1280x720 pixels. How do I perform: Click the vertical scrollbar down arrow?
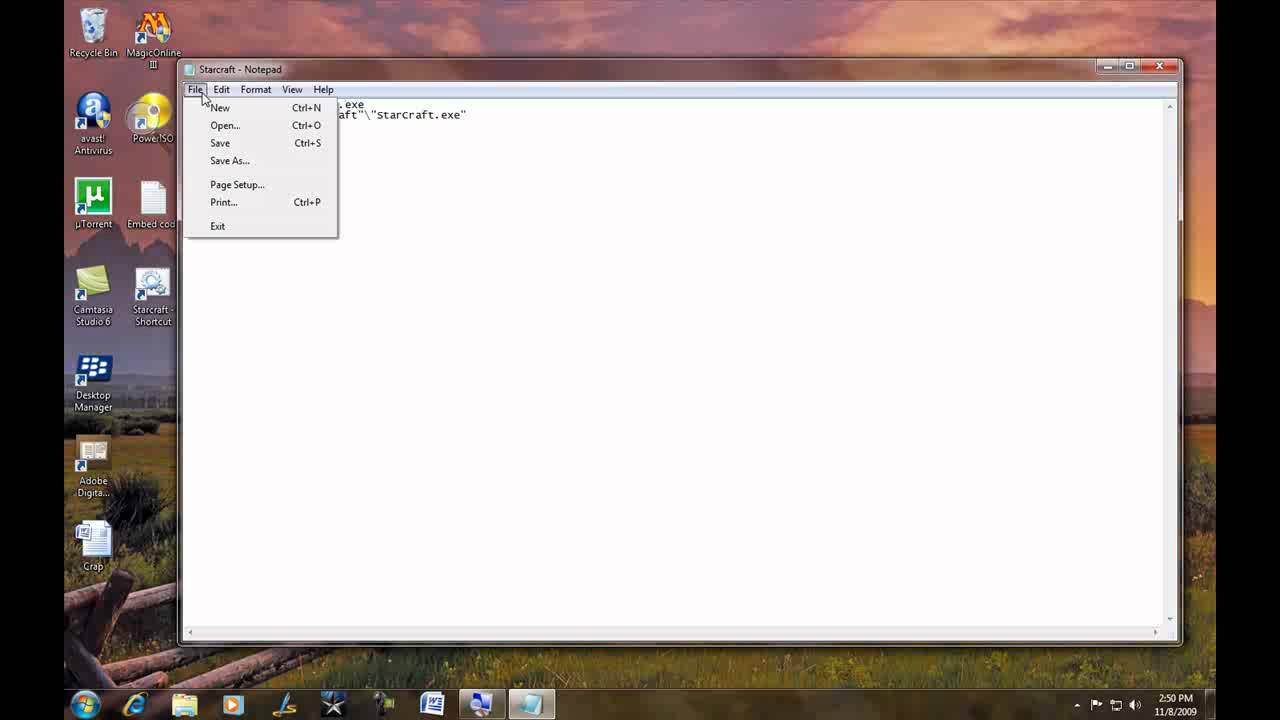click(x=1170, y=620)
